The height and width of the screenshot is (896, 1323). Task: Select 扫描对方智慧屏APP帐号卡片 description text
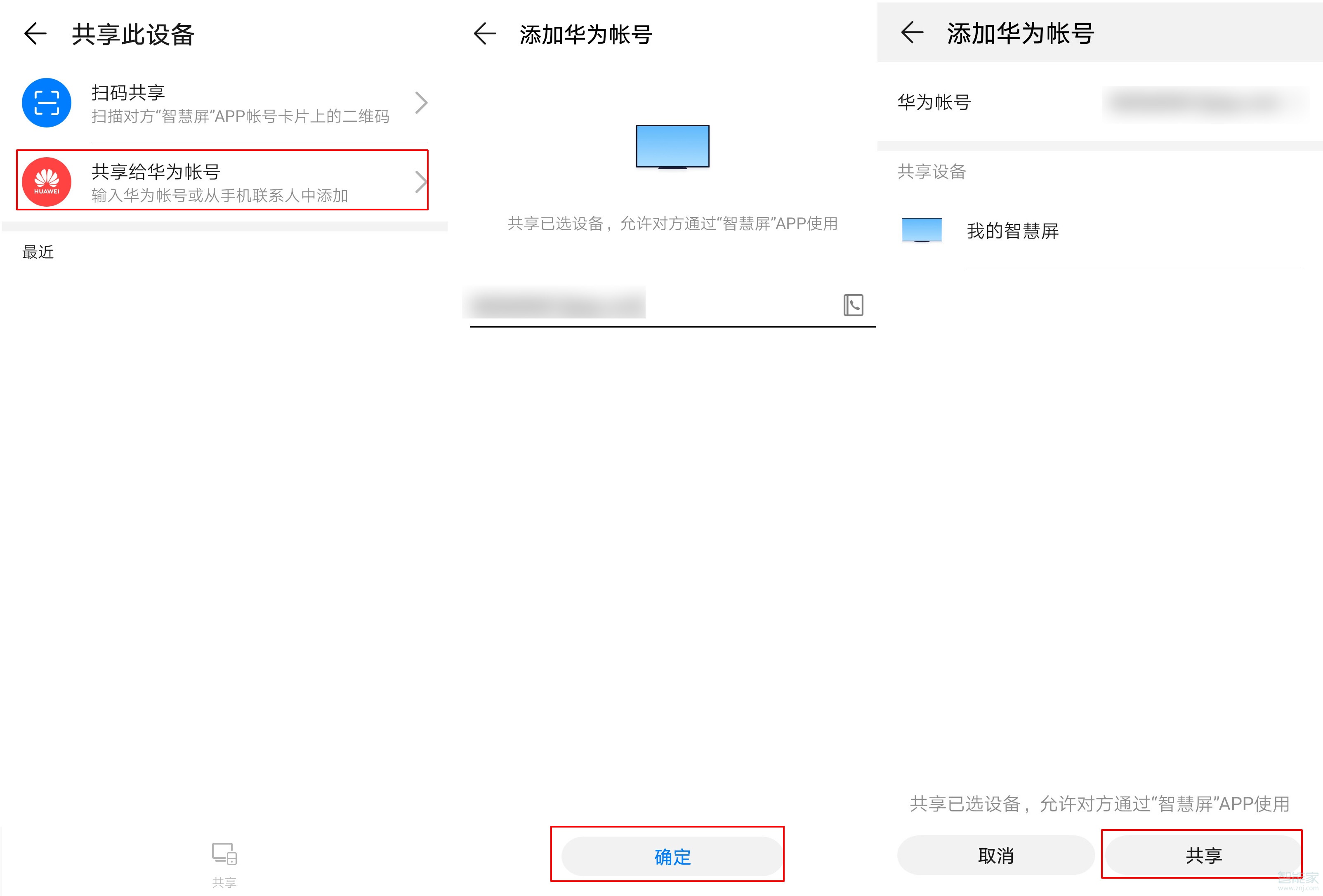pos(241,117)
